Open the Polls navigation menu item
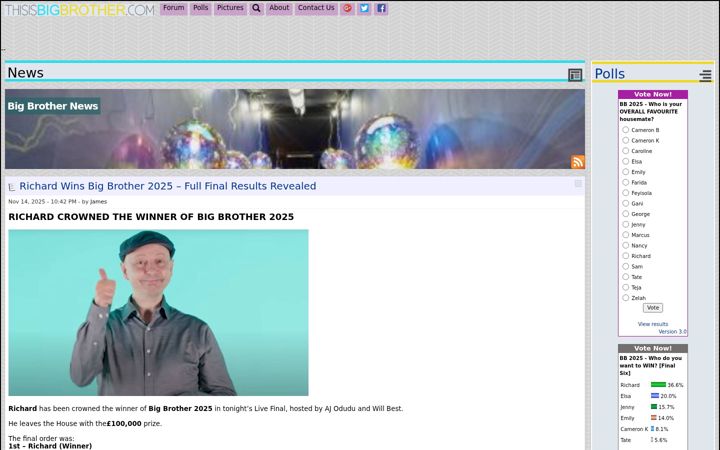The image size is (720, 450). tap(201, 8)
